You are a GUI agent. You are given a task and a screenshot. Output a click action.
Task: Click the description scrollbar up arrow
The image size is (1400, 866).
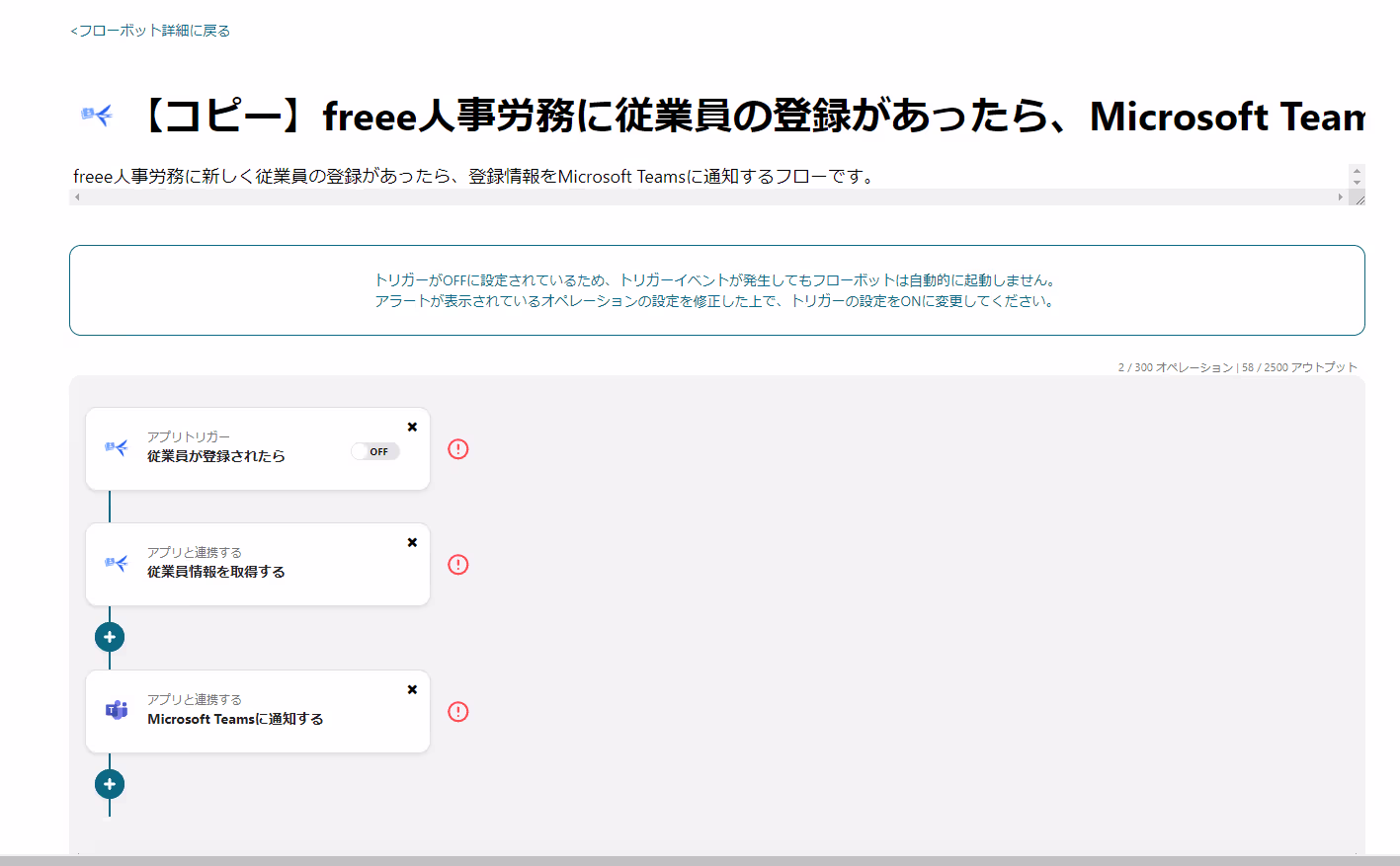click(x=1357, y=171)
